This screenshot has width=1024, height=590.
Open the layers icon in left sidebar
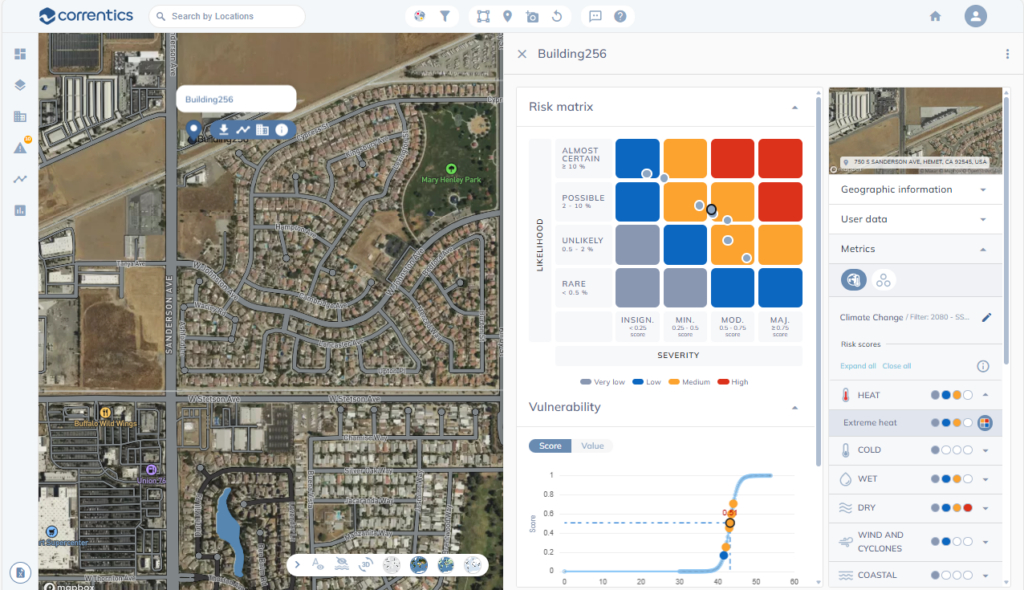point(20,85)
